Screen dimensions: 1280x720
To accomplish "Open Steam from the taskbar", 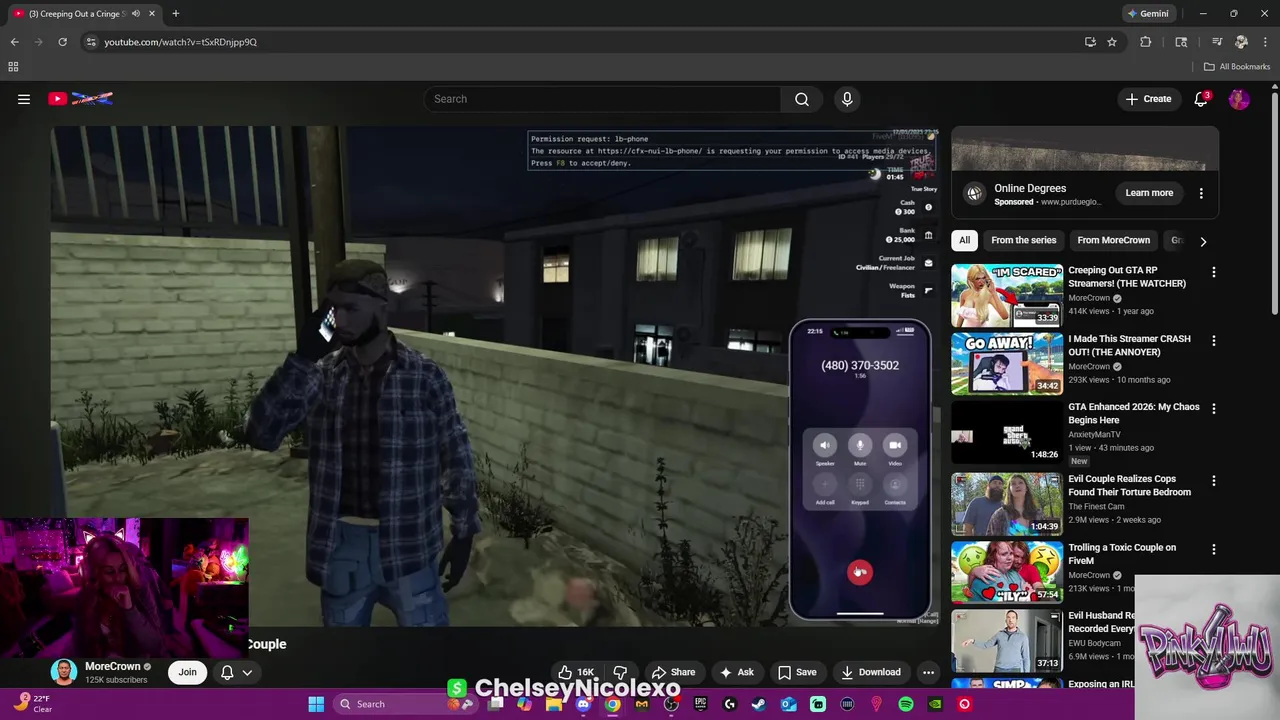I will point(759,704).
